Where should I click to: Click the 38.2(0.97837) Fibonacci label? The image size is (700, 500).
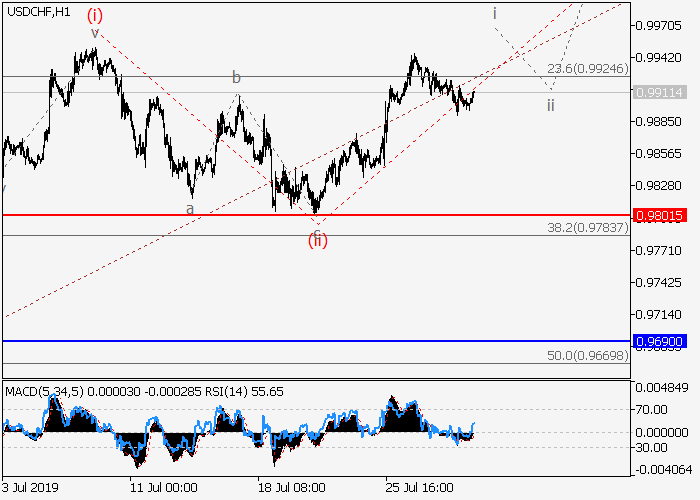[x=587, y=228]
